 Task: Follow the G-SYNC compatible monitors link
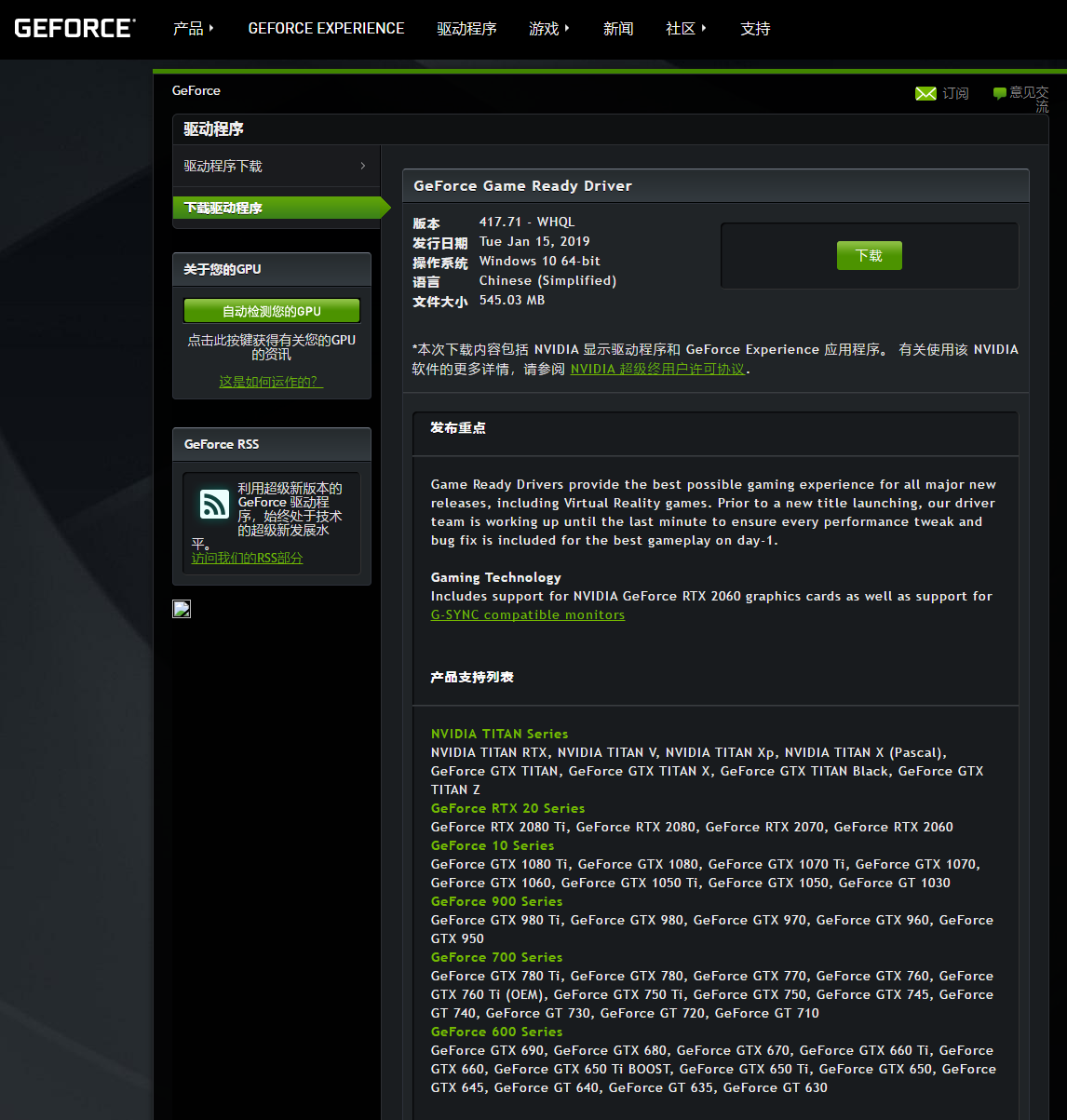(527, 615)
